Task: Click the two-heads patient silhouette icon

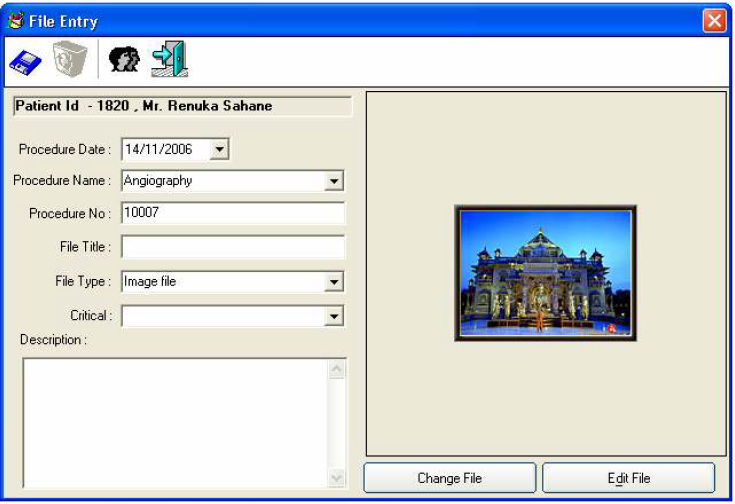Action: tap(122, 62)
